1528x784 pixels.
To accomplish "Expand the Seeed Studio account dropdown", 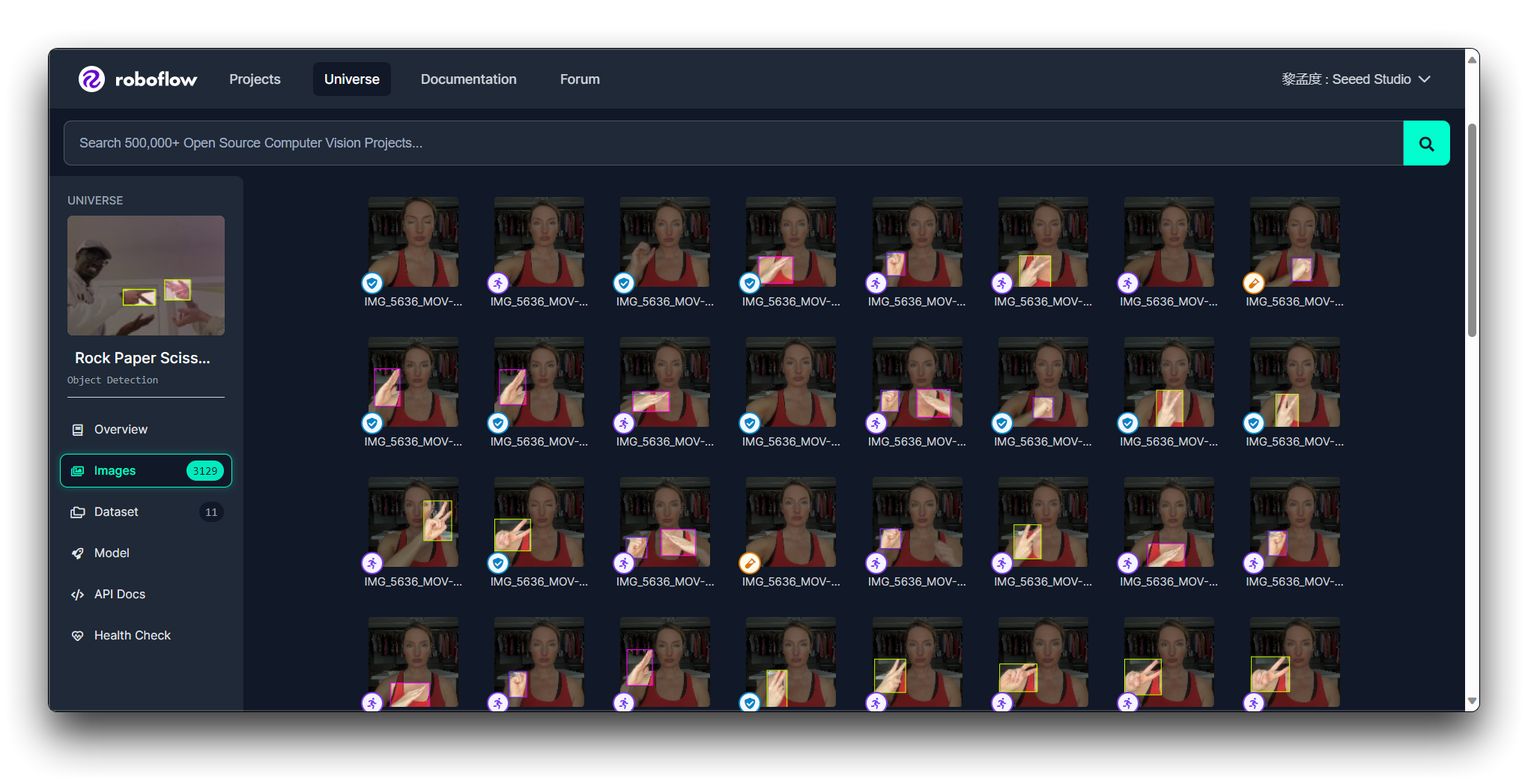I will pyautogui.click(x=1356, y=79).
